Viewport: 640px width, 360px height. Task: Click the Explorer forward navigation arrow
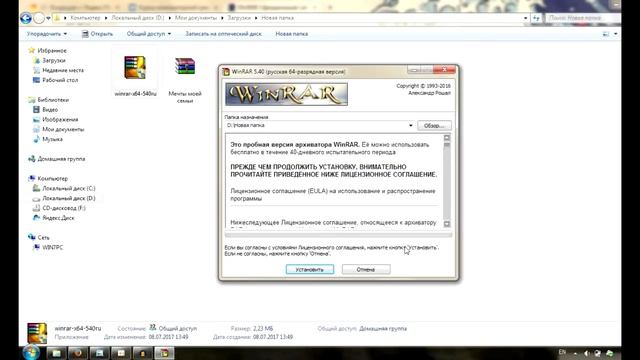click(x=39, y=18)
